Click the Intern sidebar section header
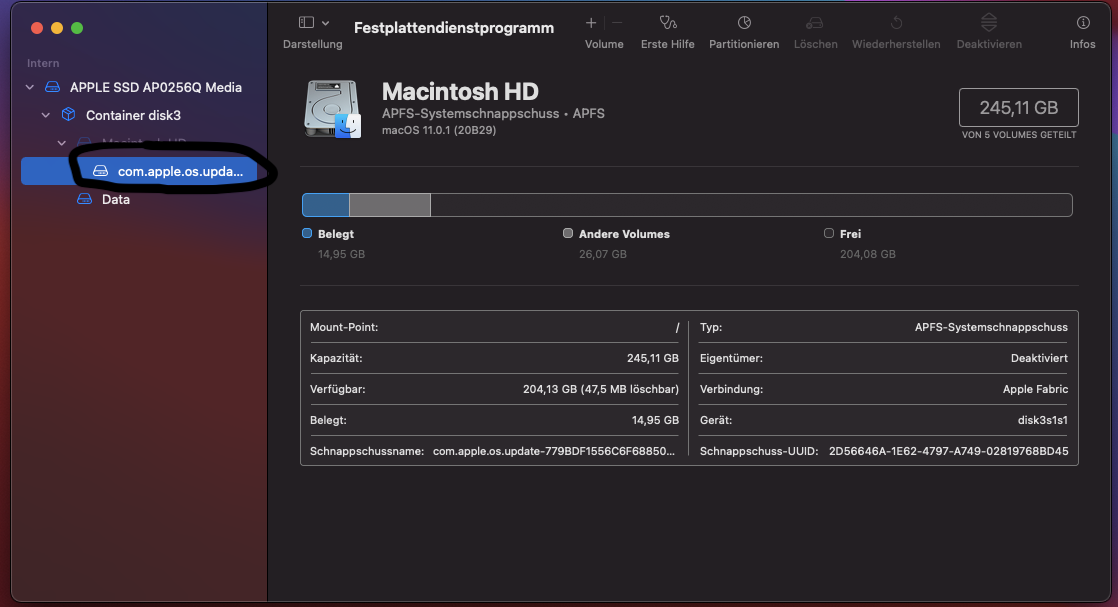1118x607 pixels. [43, 63]
